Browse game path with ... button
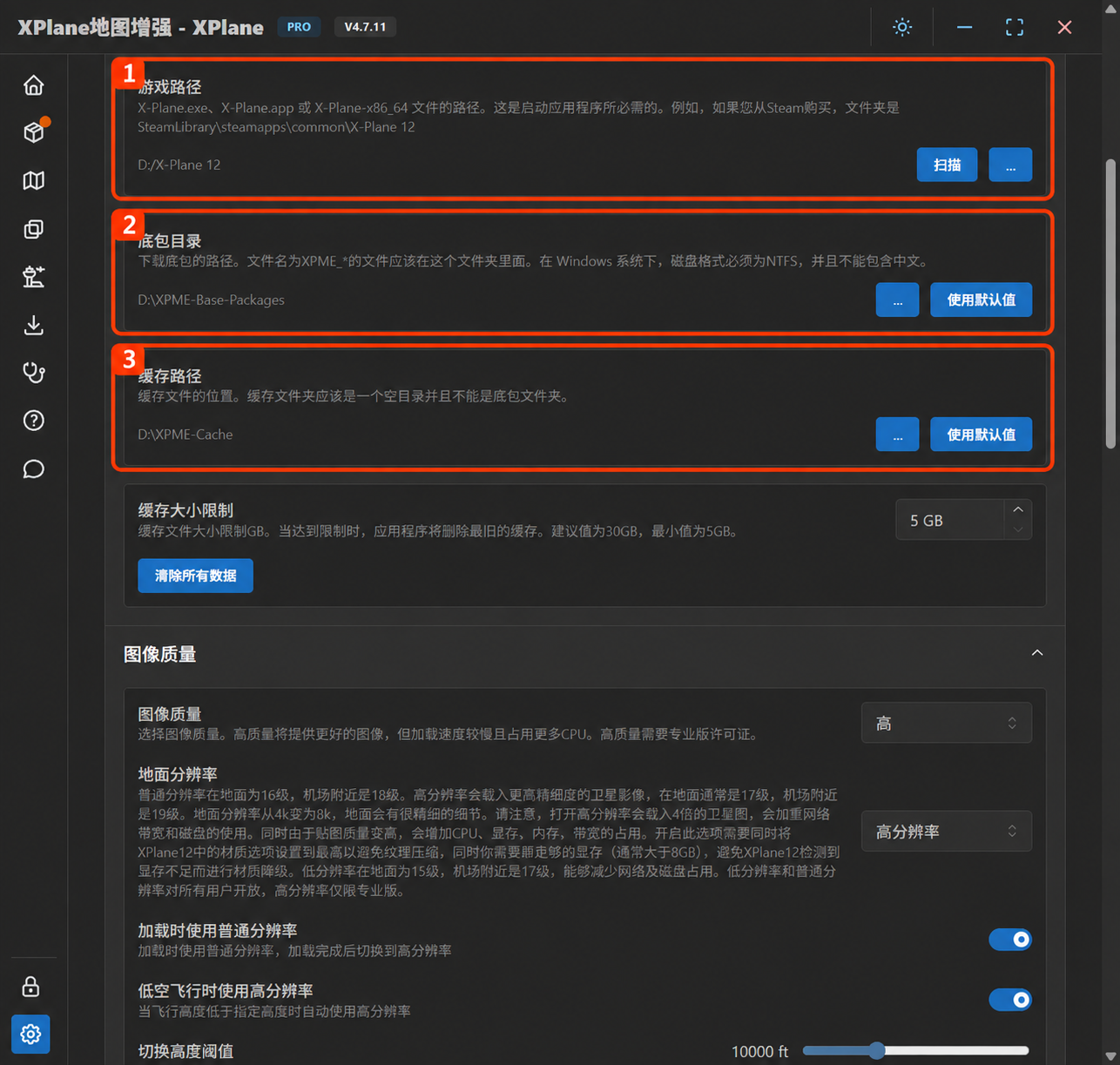This screenshot has width=1120, height=1065. pyautogui.click(x=1010, y=165)
